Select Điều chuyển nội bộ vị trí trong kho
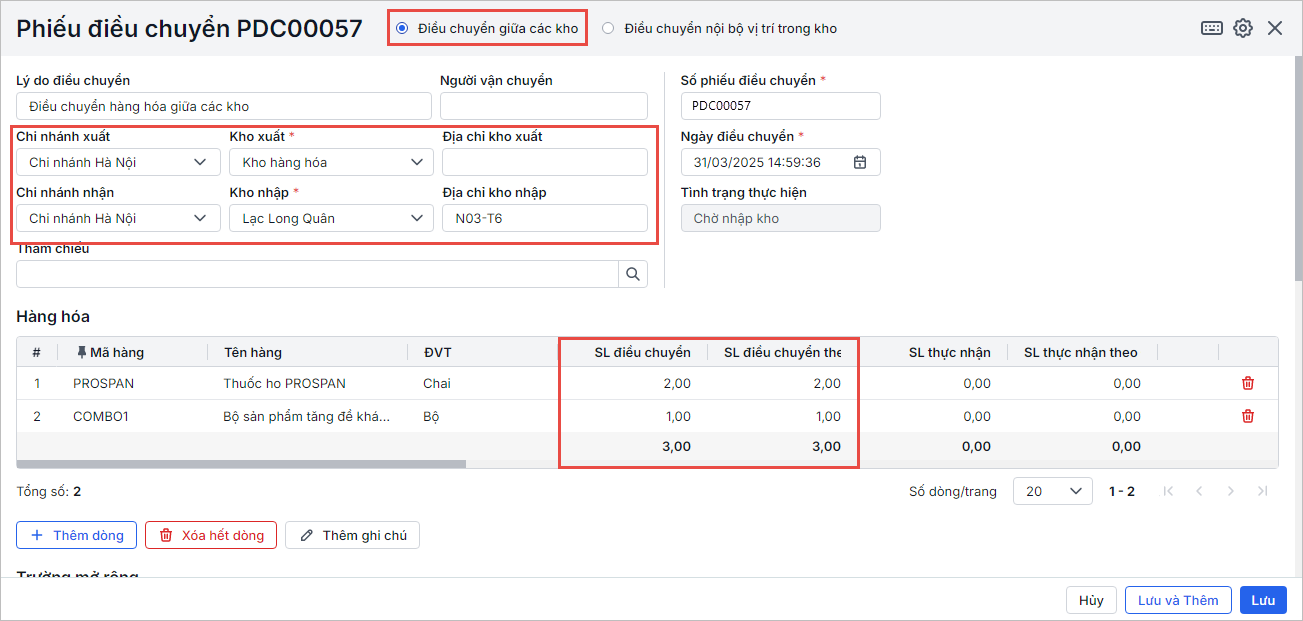 click(608, 28)
